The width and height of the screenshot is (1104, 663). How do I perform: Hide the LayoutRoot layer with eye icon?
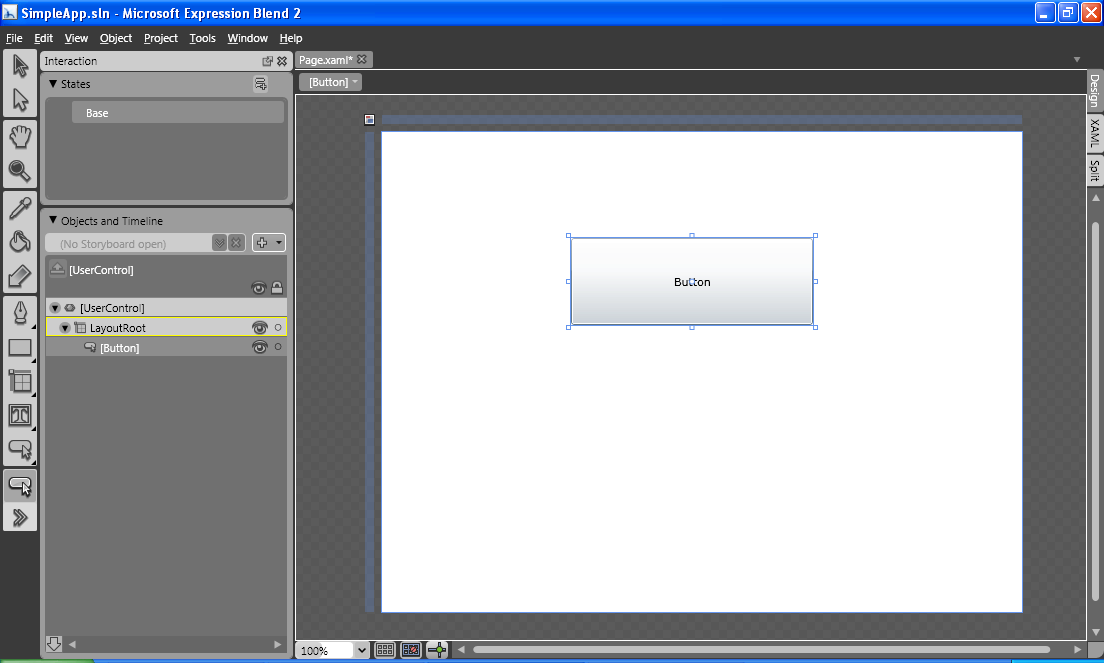coord(260,328)
